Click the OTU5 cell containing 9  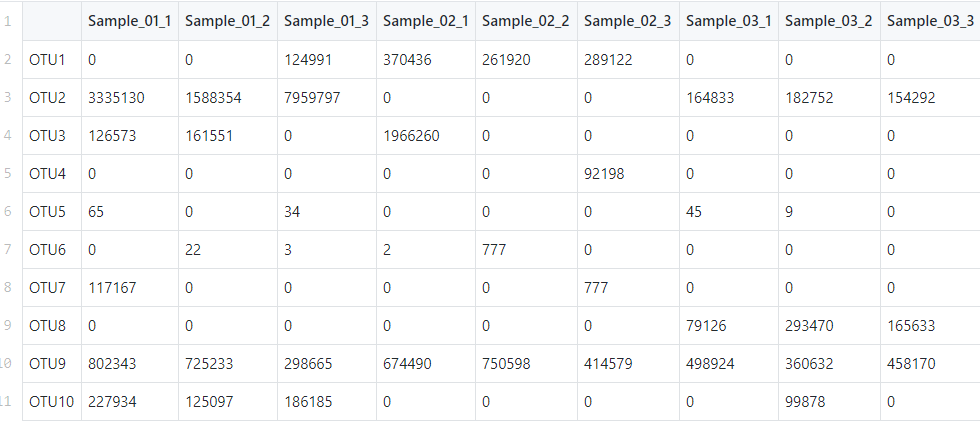coord(829,212)
